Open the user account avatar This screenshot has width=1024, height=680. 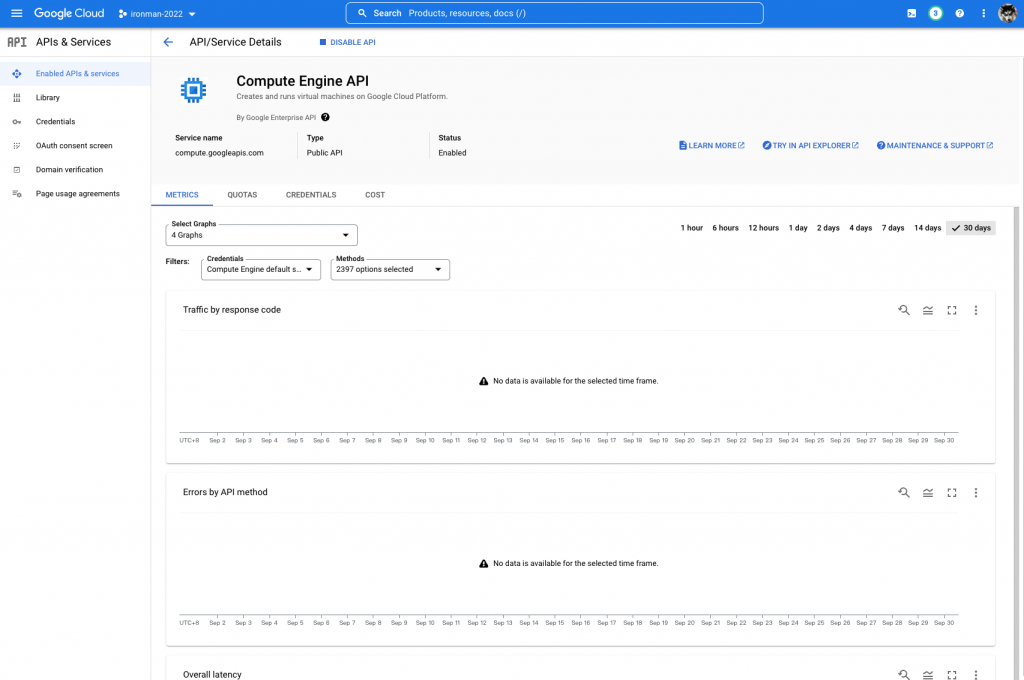pyautogui.click(x=1008, y=13)
